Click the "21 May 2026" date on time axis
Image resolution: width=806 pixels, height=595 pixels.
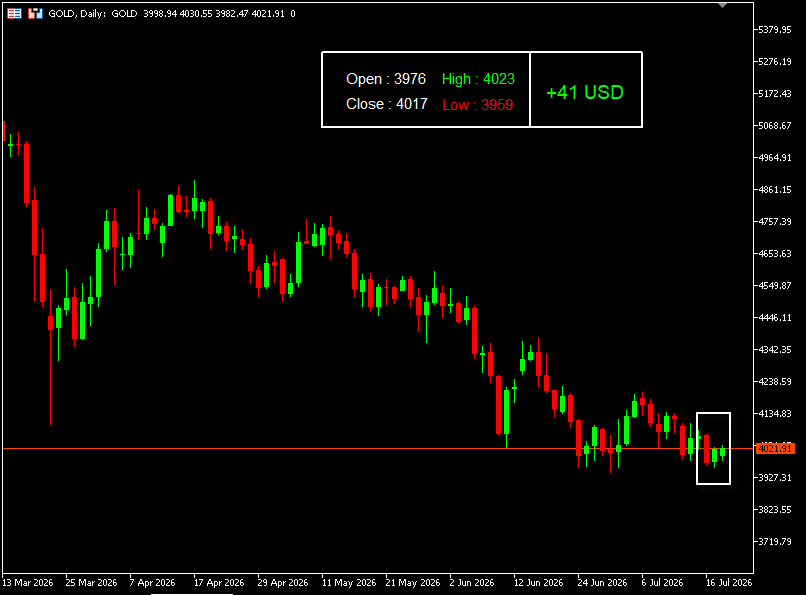413,583
